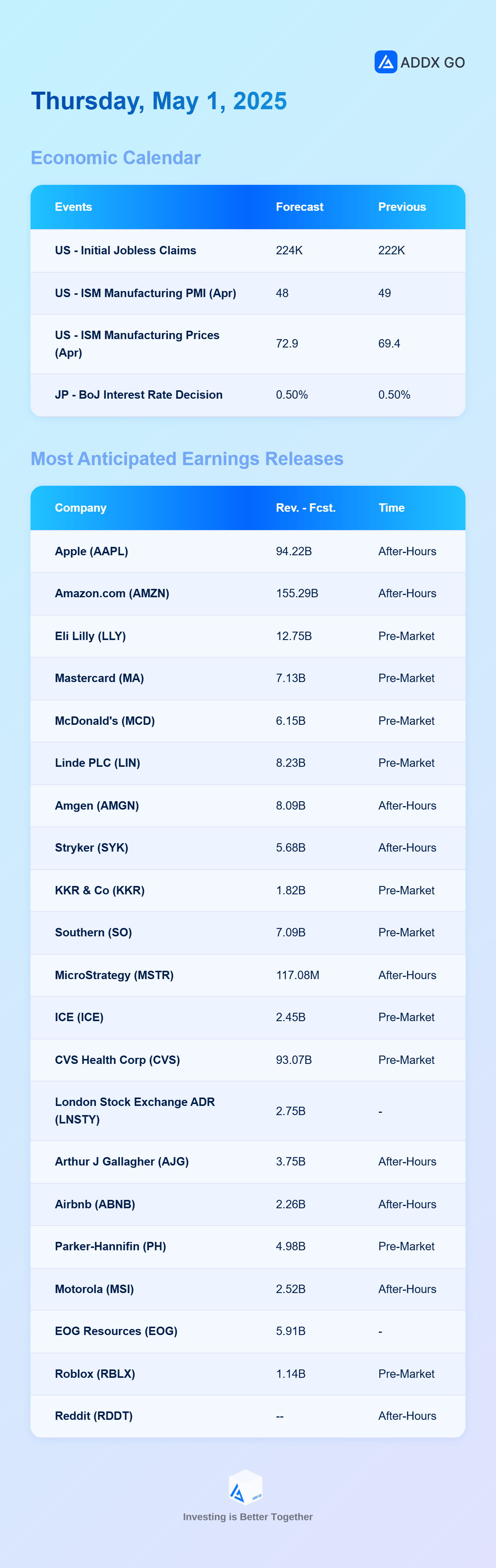
Task: Click the ADDX GO logo icon
Action: coord(385,62)
